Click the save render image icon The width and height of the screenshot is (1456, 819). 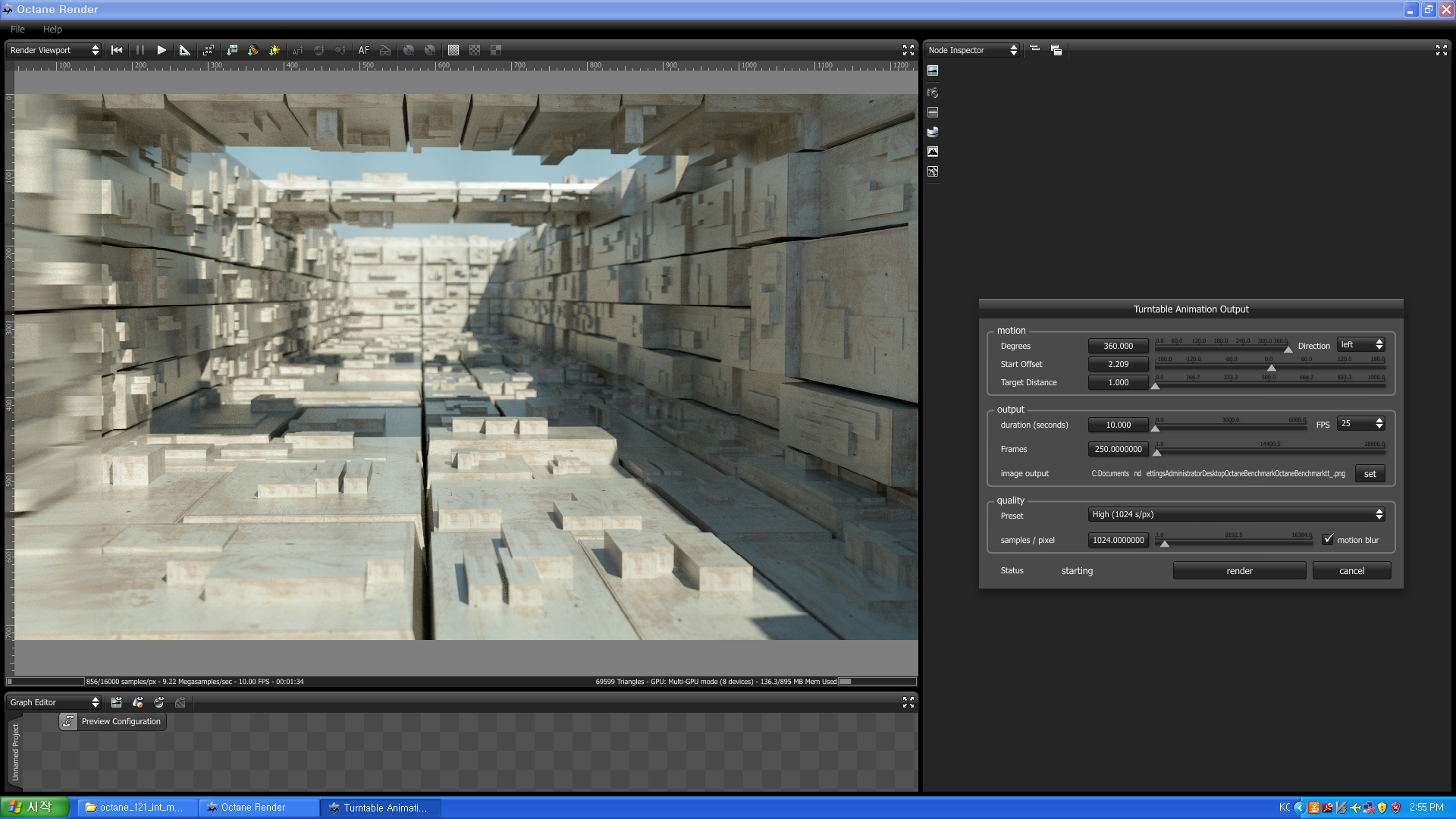point(232,50)
